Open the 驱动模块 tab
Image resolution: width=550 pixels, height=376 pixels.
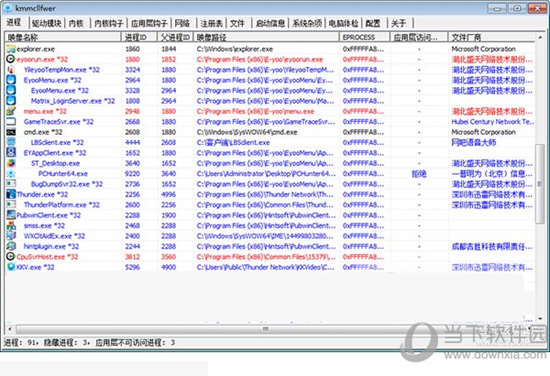(x=47, y=24)
